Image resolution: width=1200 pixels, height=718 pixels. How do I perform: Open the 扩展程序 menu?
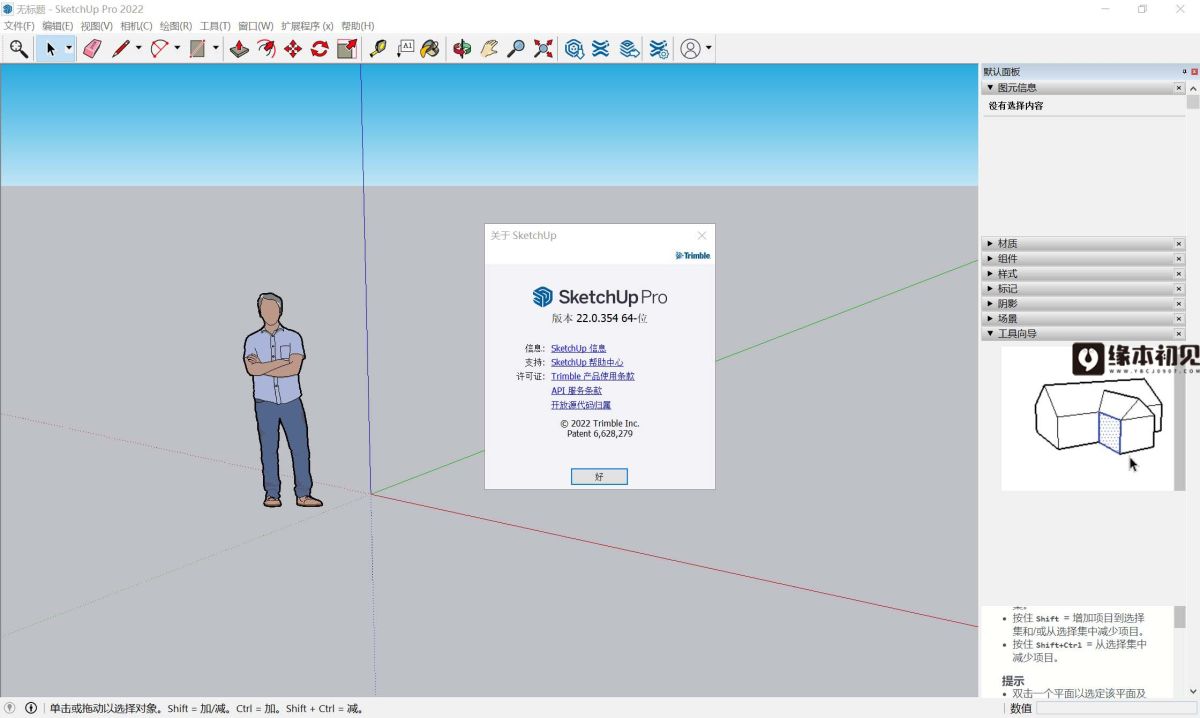pos(307,26)
